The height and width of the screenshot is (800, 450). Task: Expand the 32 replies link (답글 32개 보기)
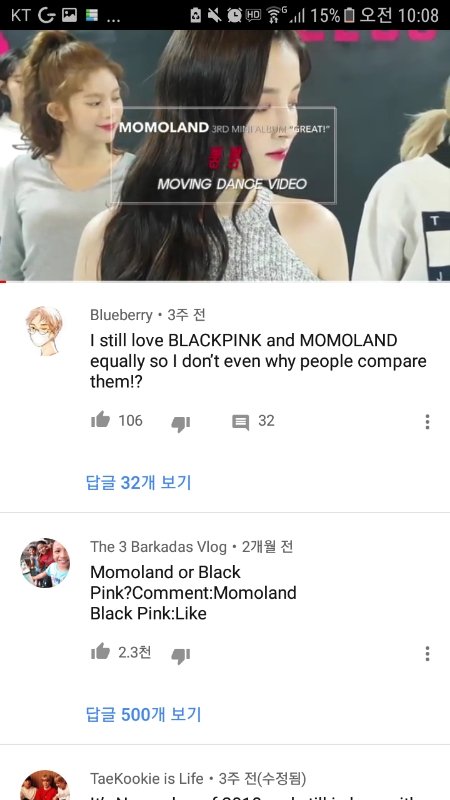[139, 482]
